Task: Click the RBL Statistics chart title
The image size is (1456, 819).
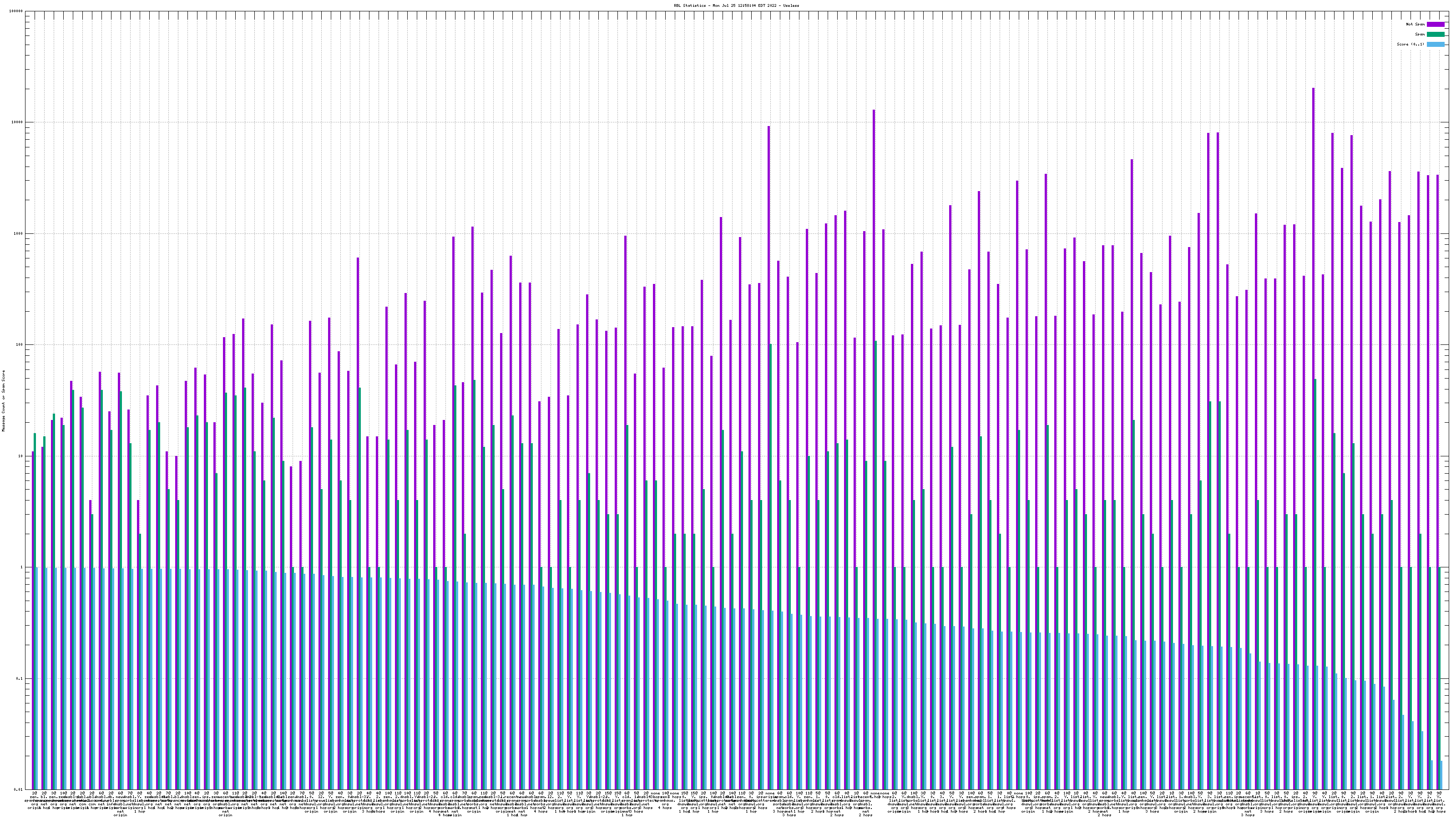Action: click(737, 5)
